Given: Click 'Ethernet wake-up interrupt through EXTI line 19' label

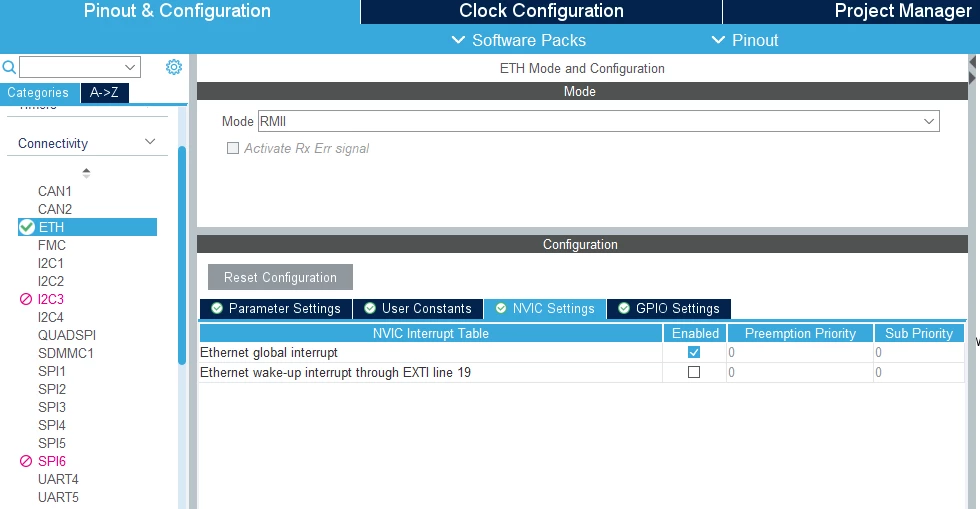Looking at the screenshot, I should pos(336,373).
